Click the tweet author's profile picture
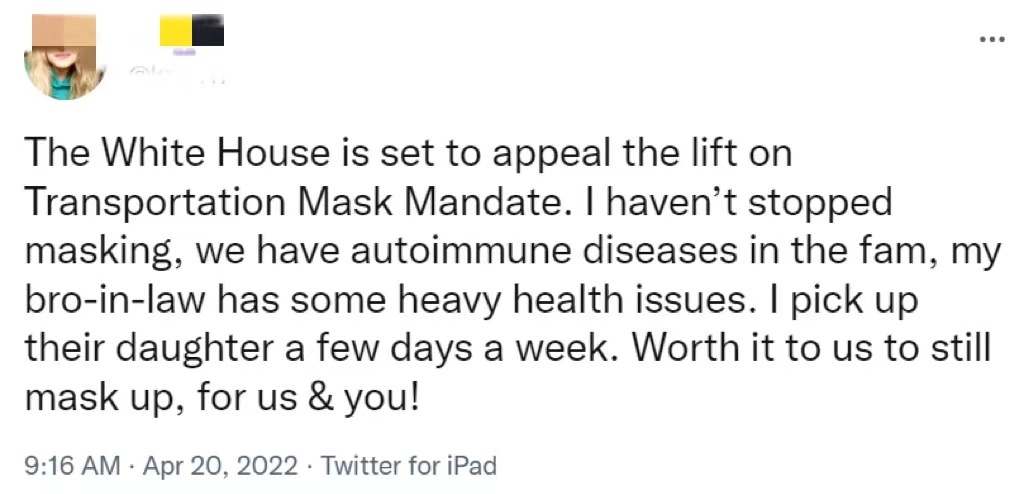 tap(65, 58)
